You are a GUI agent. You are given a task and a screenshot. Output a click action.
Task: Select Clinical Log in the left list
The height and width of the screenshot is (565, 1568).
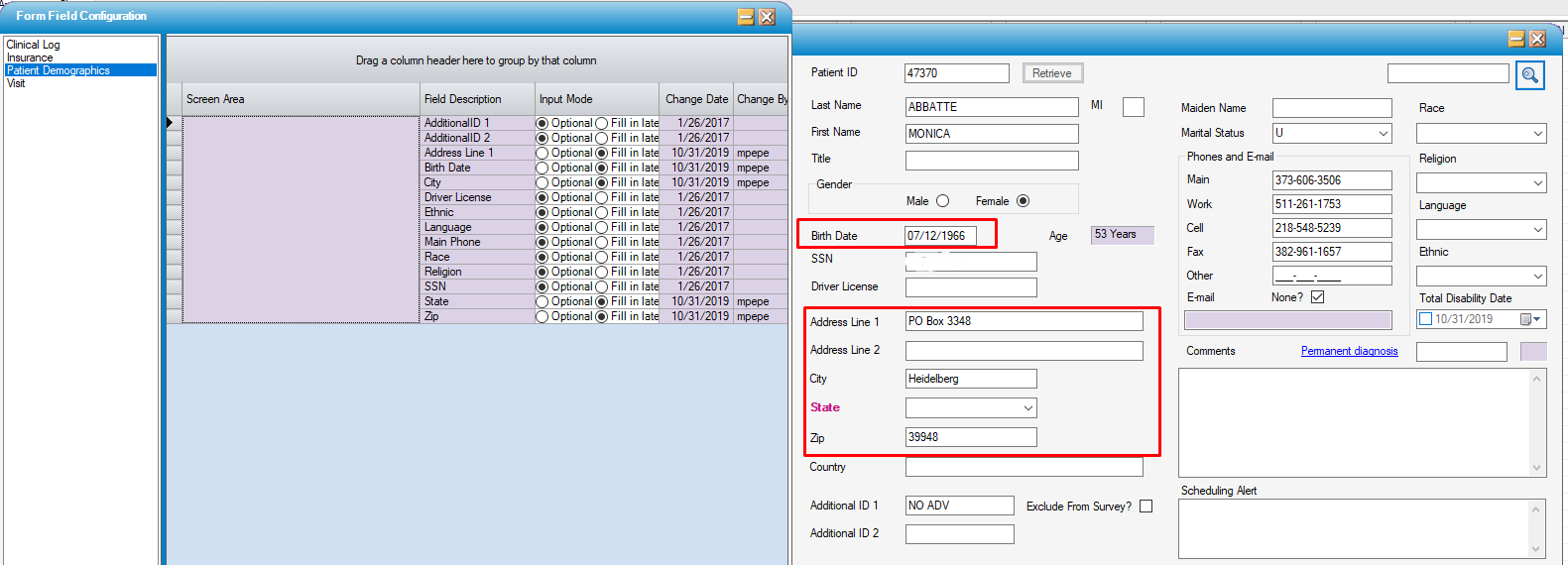click(x=33, y=45)
